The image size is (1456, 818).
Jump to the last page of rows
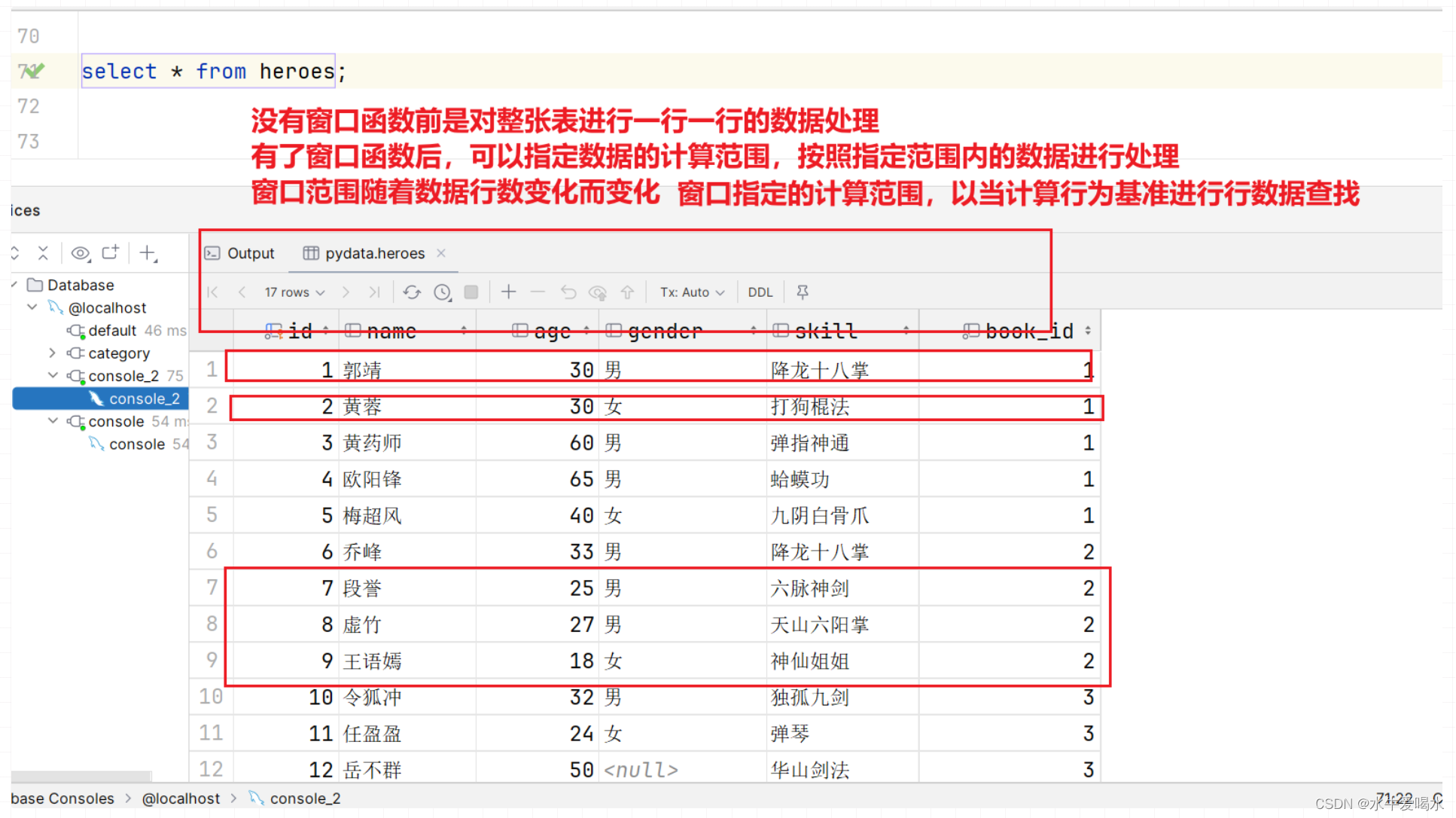[x=374, y=292]
